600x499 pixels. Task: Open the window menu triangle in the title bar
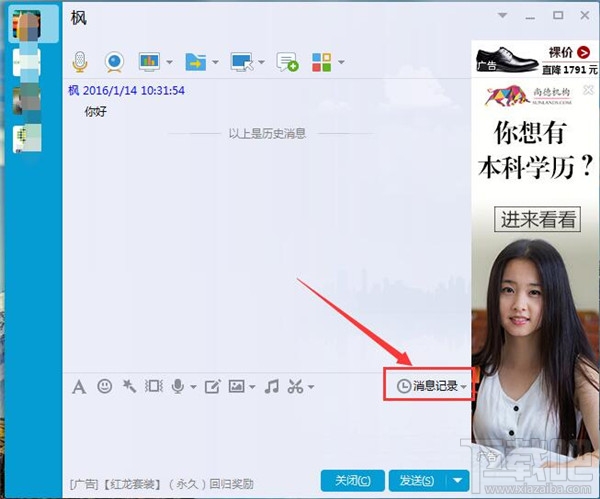[x=502, y=16]
